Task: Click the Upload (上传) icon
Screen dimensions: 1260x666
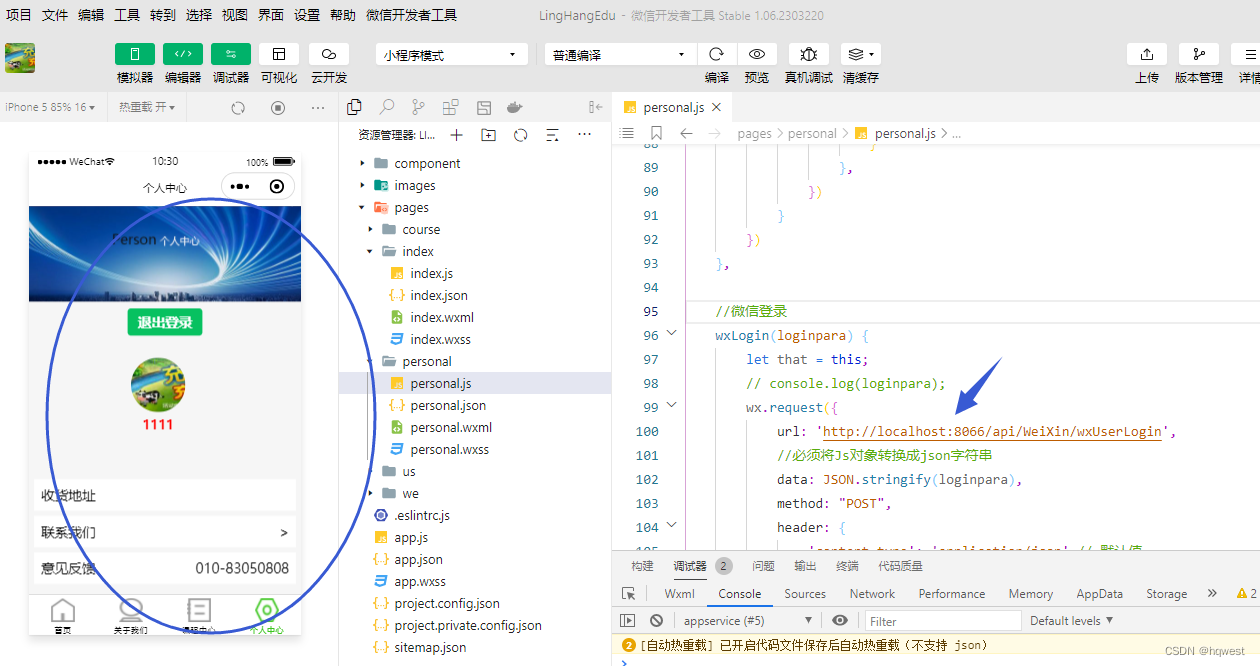Action: click(1147, 54)
